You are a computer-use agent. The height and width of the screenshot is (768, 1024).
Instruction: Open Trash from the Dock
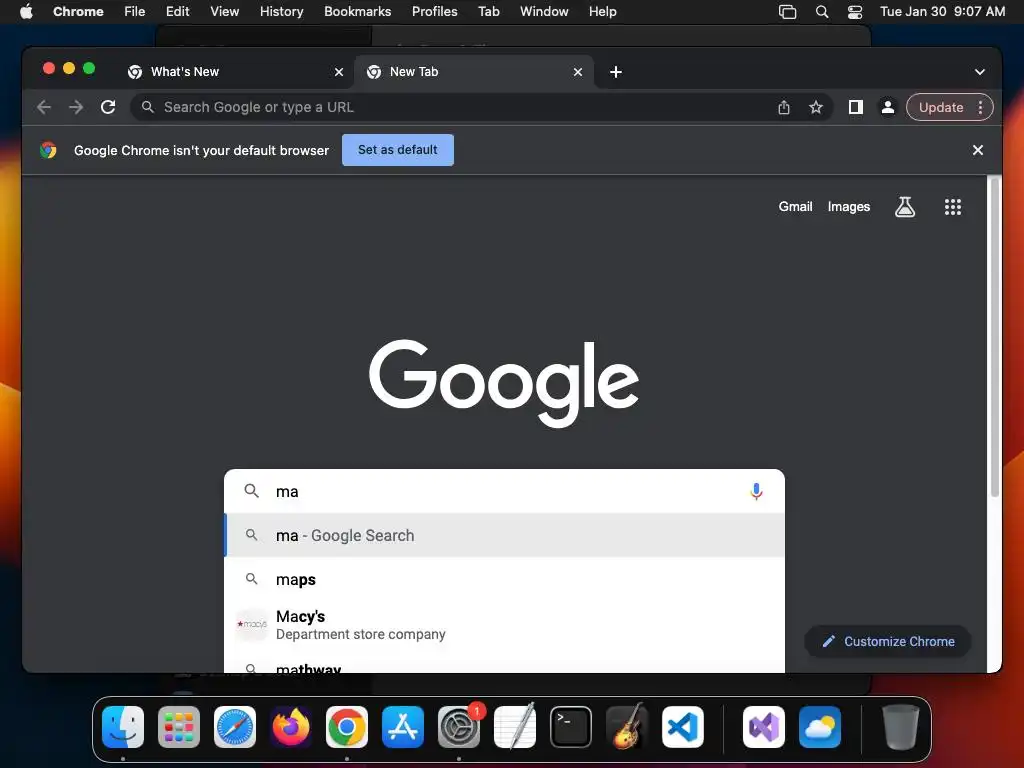pos(901,727)
